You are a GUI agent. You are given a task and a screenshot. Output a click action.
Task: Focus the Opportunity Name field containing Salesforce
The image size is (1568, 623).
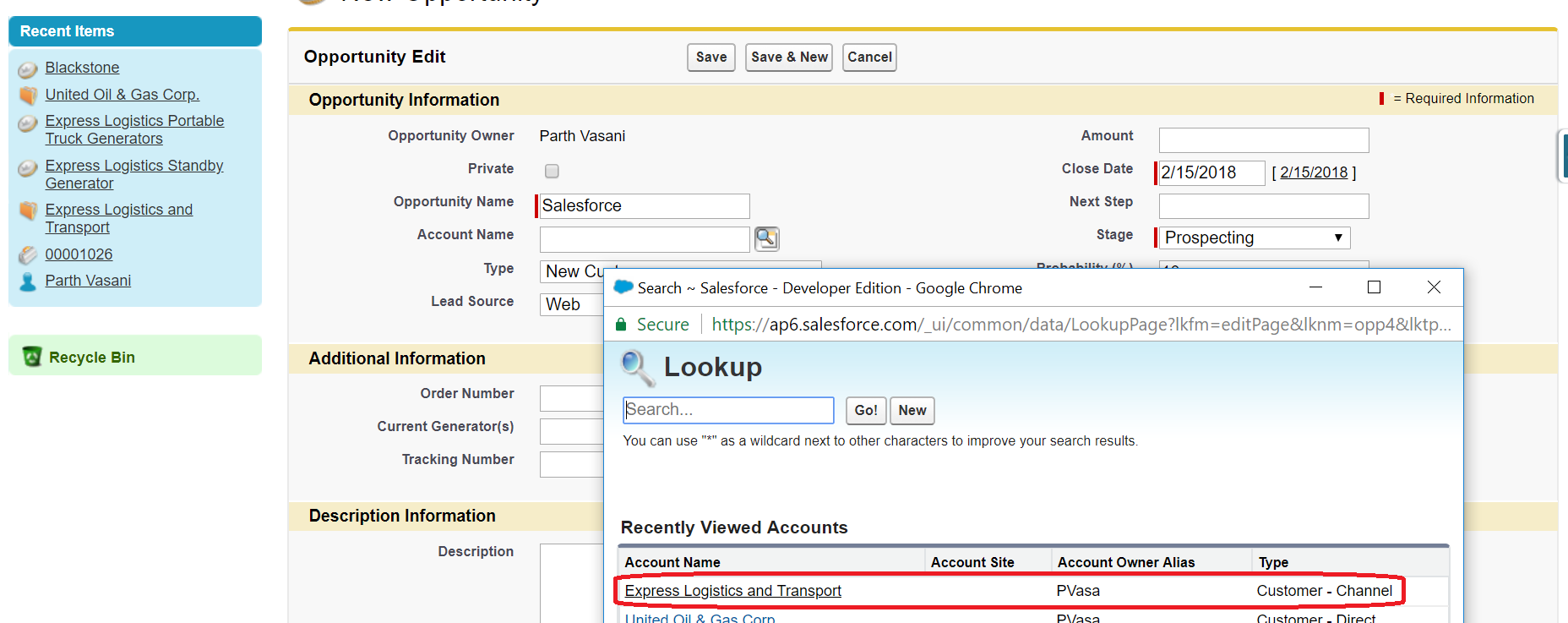point(644,206)
